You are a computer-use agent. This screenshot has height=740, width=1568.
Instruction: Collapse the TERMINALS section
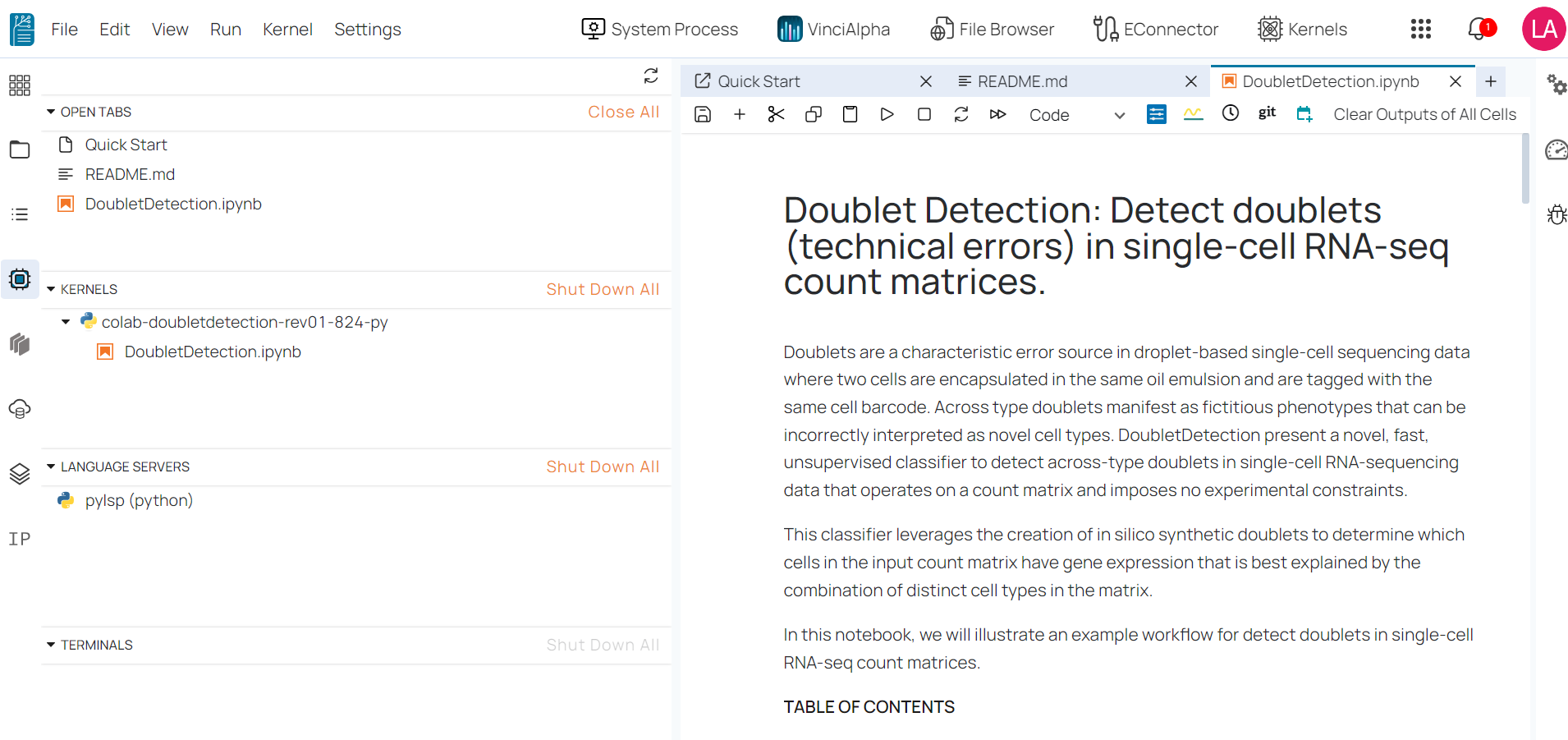pos(51,645)
